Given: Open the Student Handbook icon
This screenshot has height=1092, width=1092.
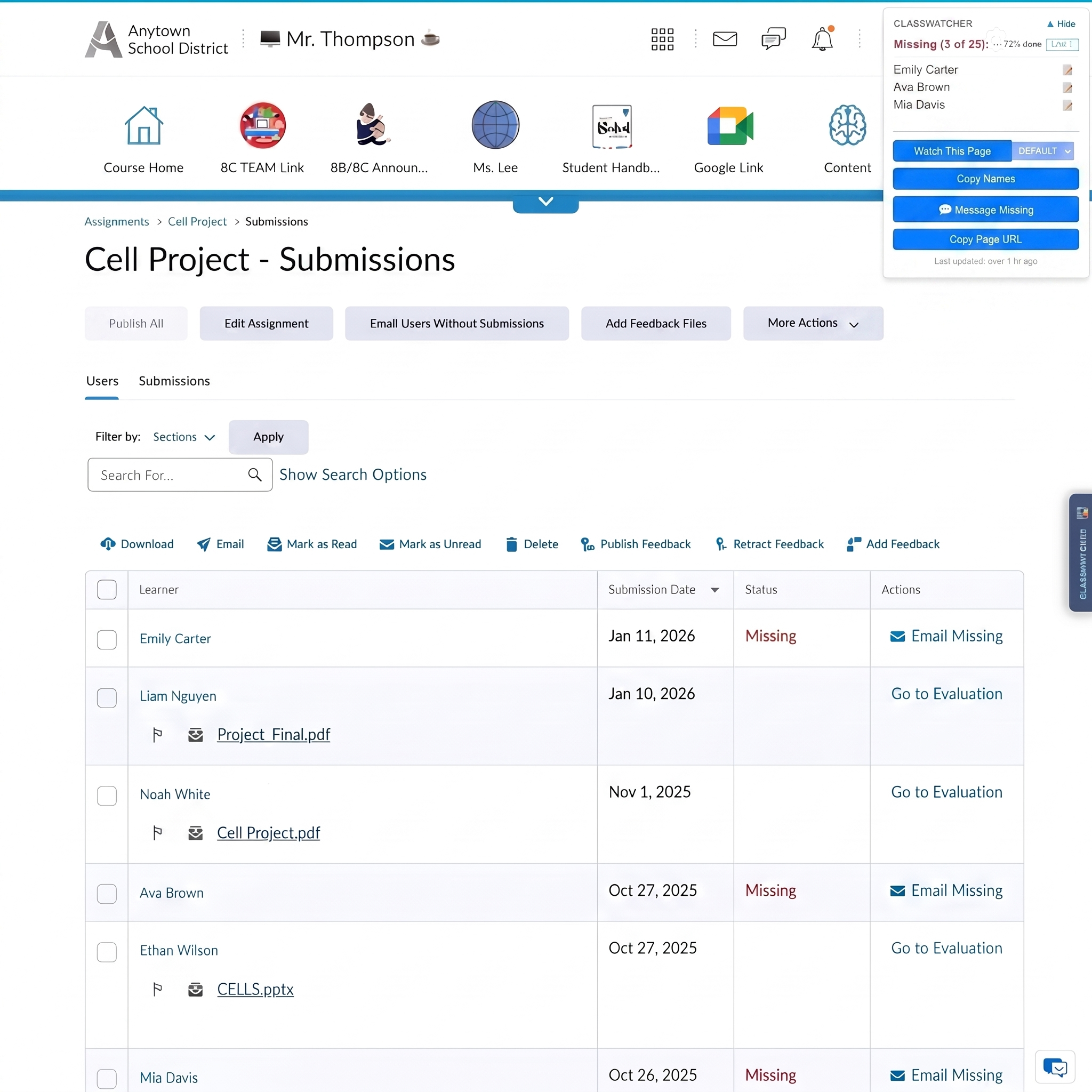Looking at the screenshot, I should click(612, 126).
